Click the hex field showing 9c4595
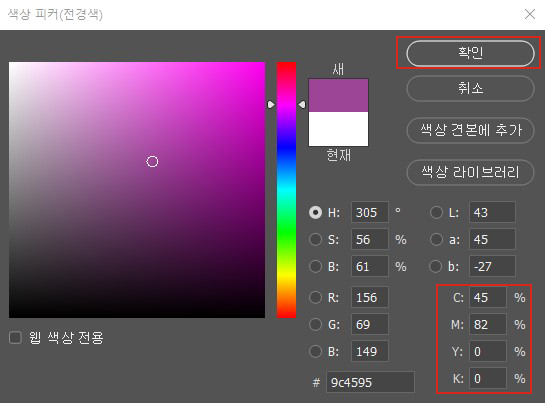Image resolution: width=545 pixels, height=403 pixels. click(x=370, y=382)
